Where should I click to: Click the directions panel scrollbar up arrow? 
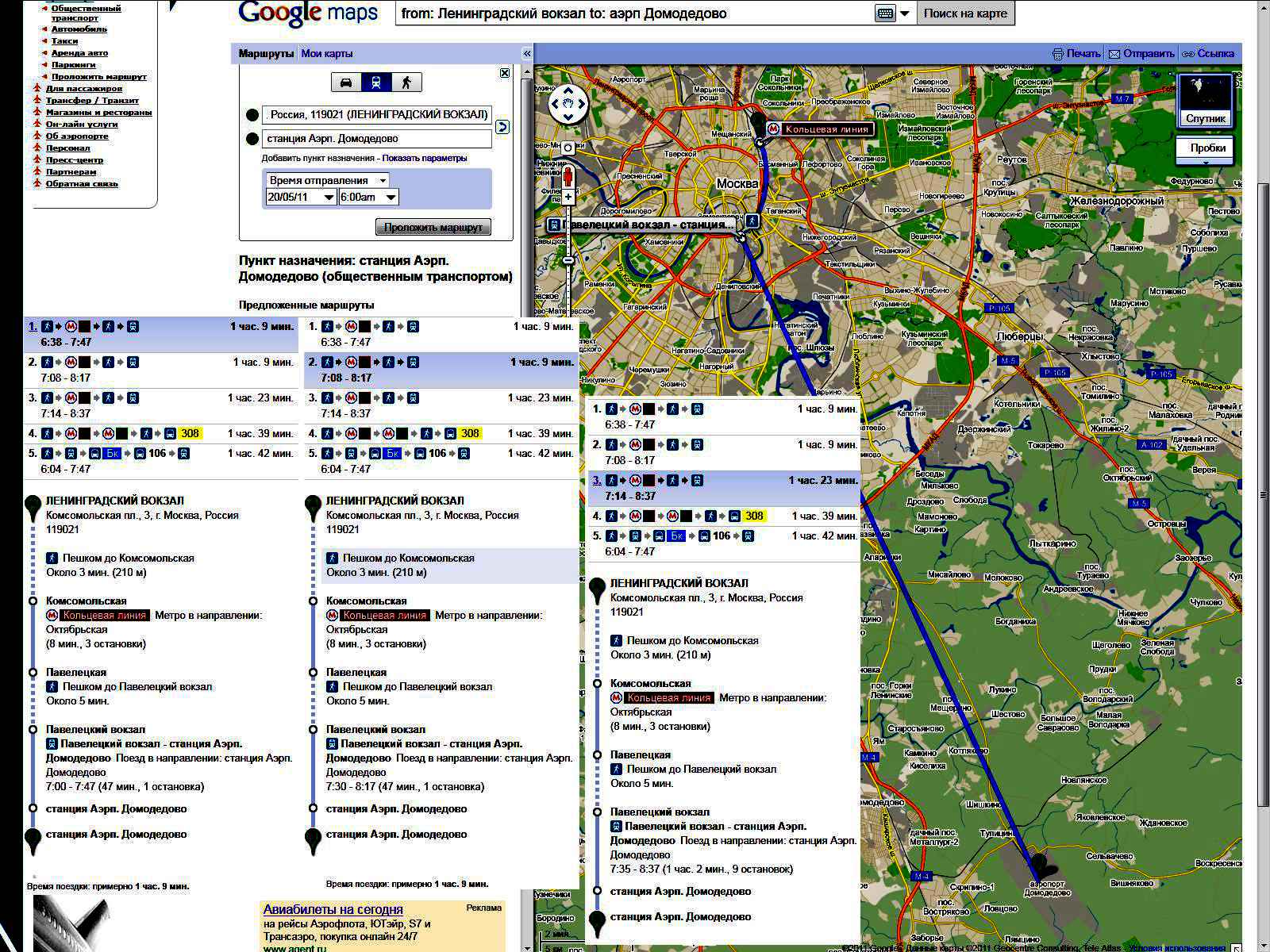(526, 73)
